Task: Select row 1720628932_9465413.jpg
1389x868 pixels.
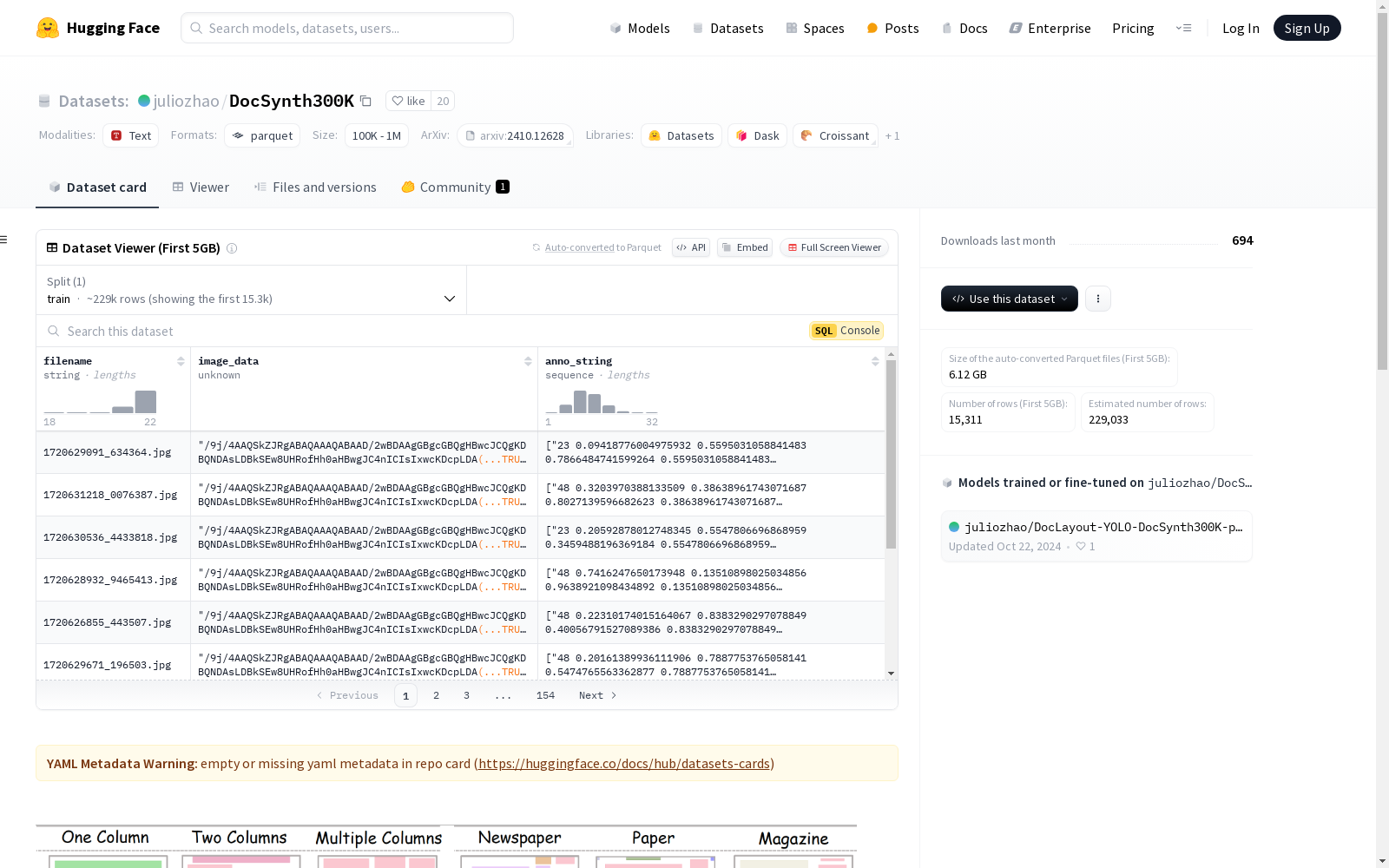Action: click(x=460, y=580)
